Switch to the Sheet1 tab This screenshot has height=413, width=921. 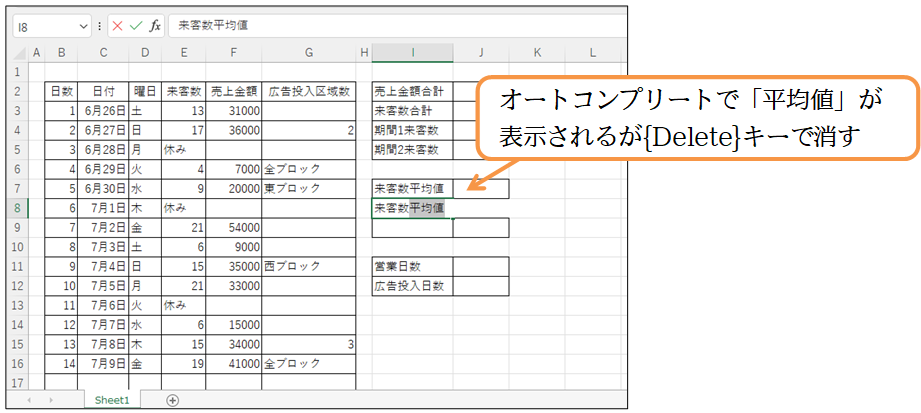click(x=112, y=400)
